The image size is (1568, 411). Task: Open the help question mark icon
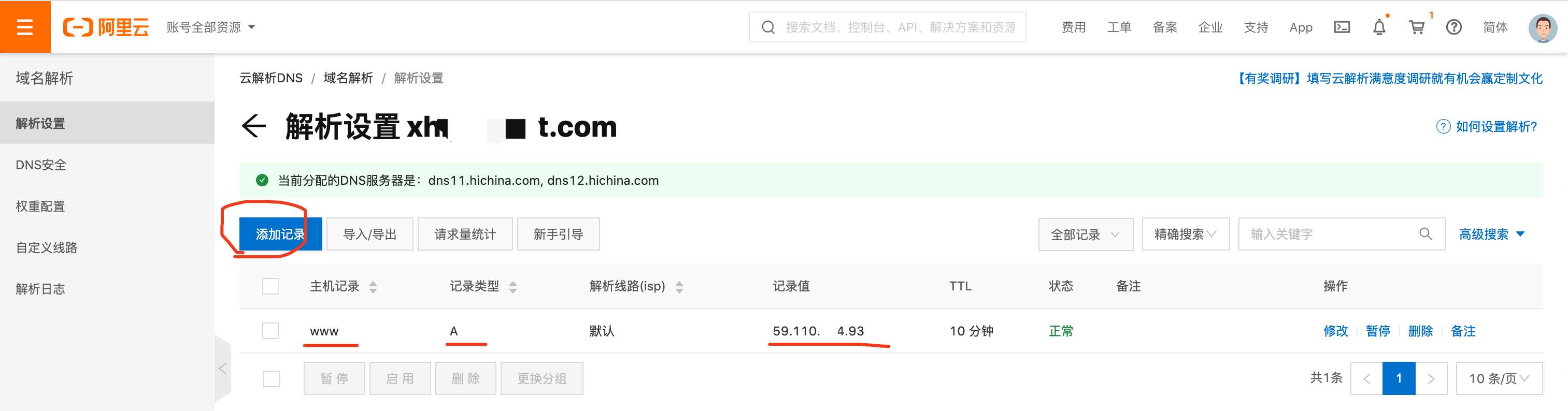(1453, 27)
